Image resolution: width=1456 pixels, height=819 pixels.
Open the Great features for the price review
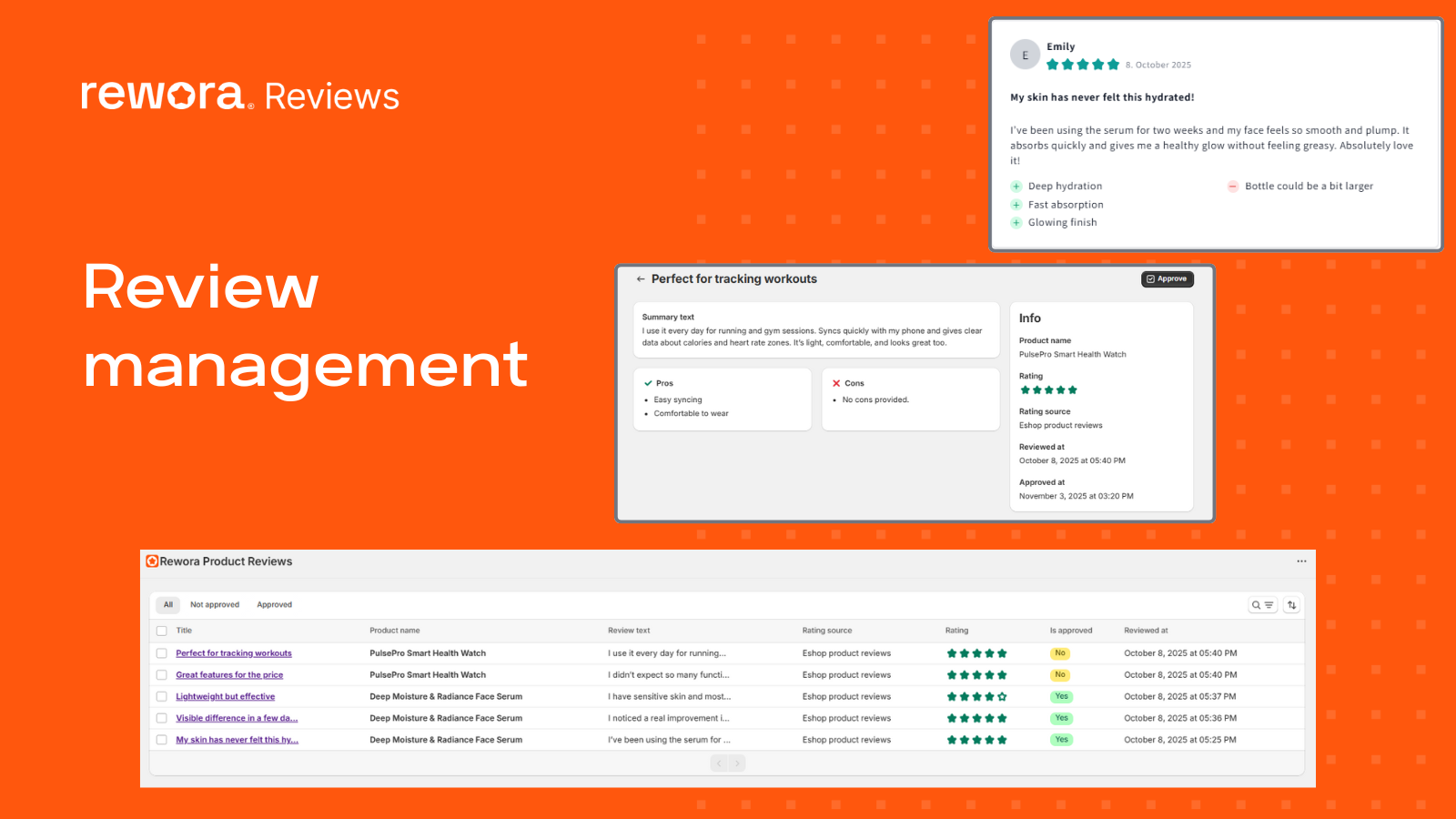[x=229, y=674]
